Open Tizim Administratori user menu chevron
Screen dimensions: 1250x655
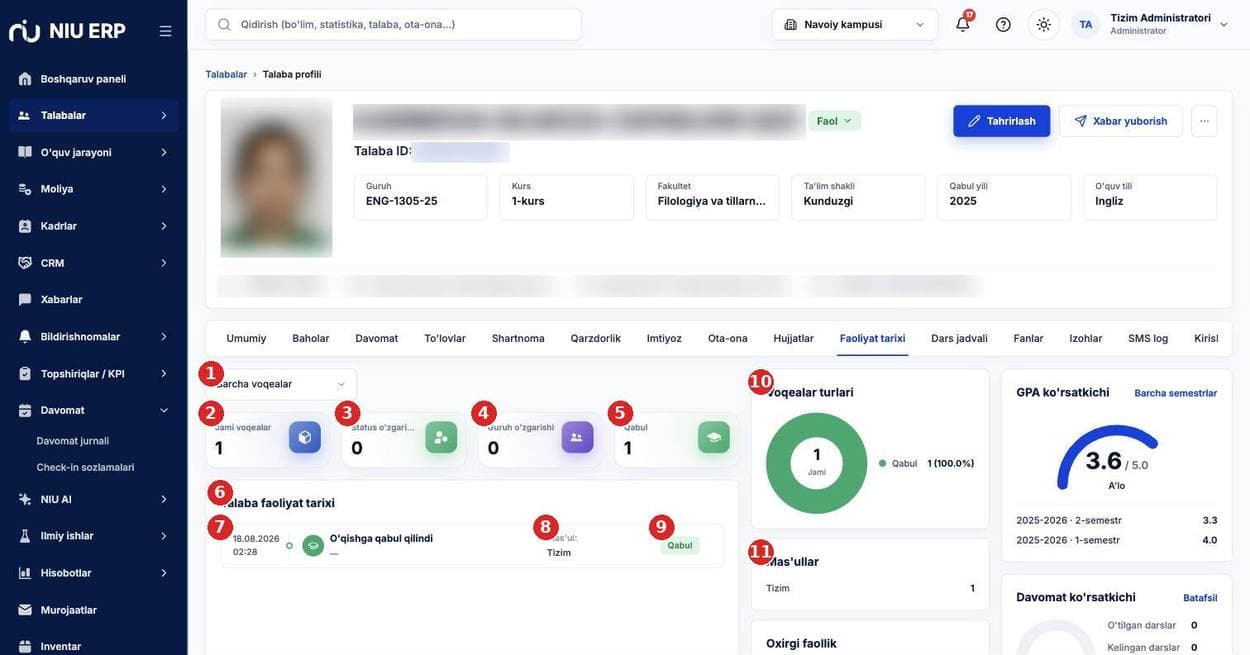(x=1224, y=24)
